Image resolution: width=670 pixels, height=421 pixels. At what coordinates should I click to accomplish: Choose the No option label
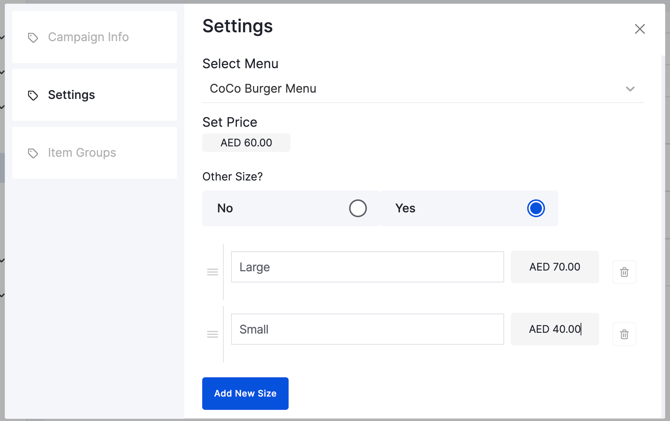point(225,208)
